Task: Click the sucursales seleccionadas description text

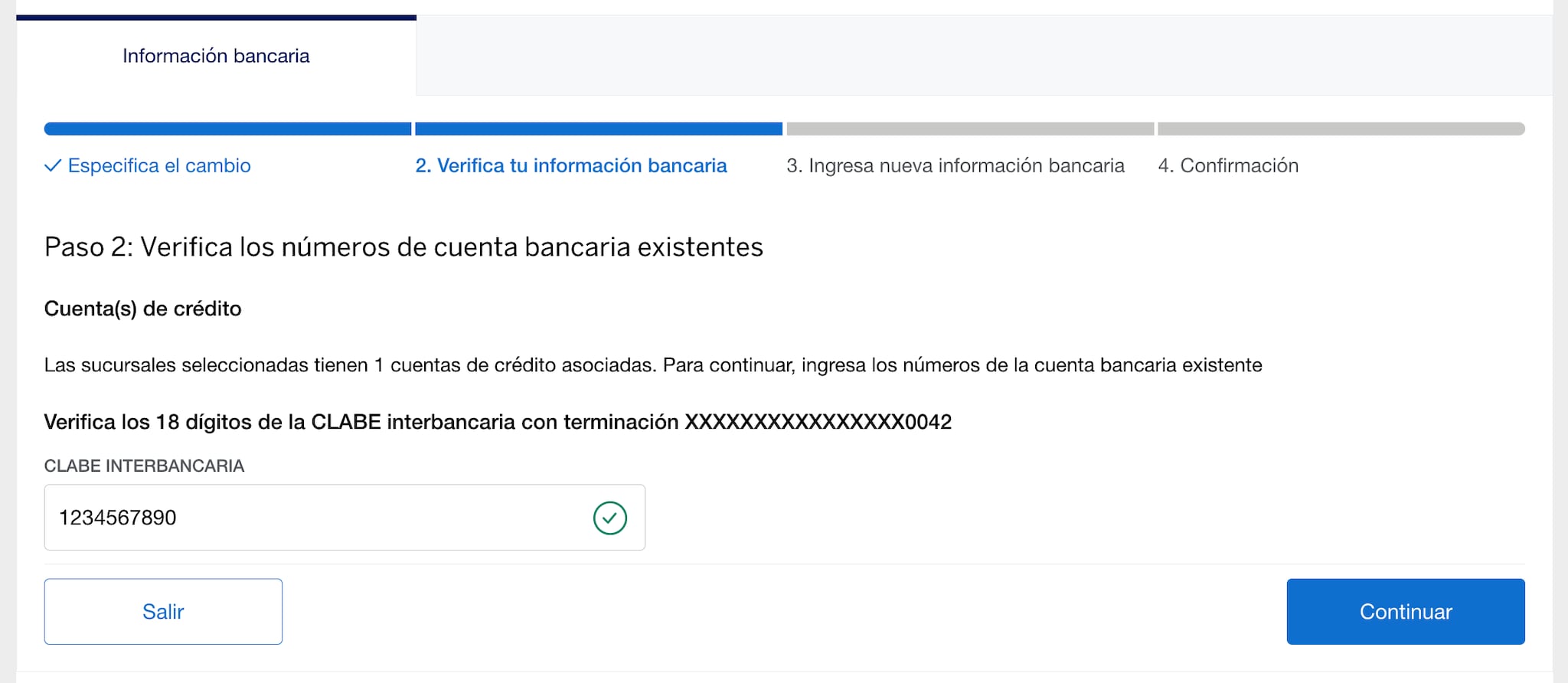Action: tap(652, 365)
